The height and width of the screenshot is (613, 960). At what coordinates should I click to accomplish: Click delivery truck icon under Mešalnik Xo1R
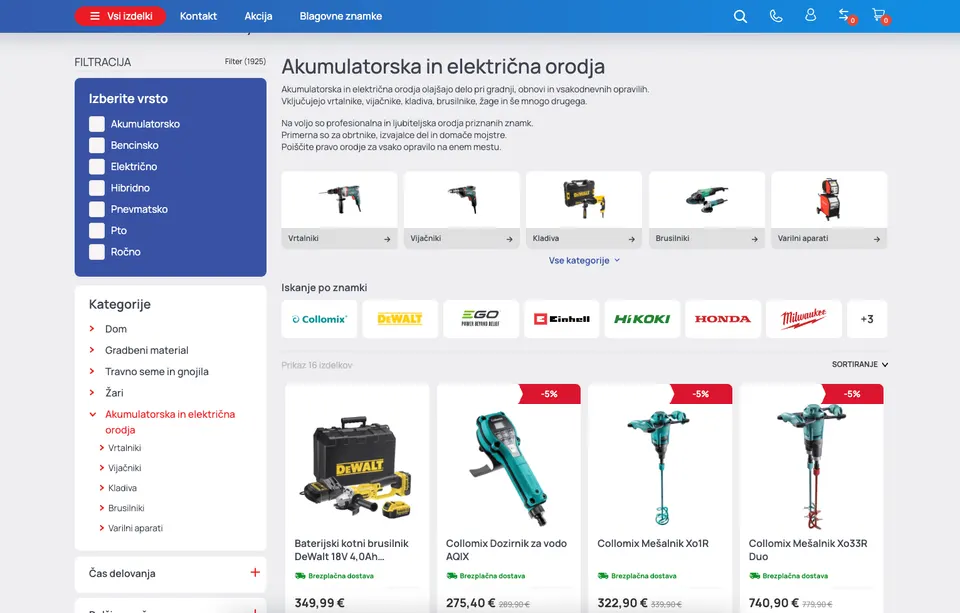pos(602,576)
